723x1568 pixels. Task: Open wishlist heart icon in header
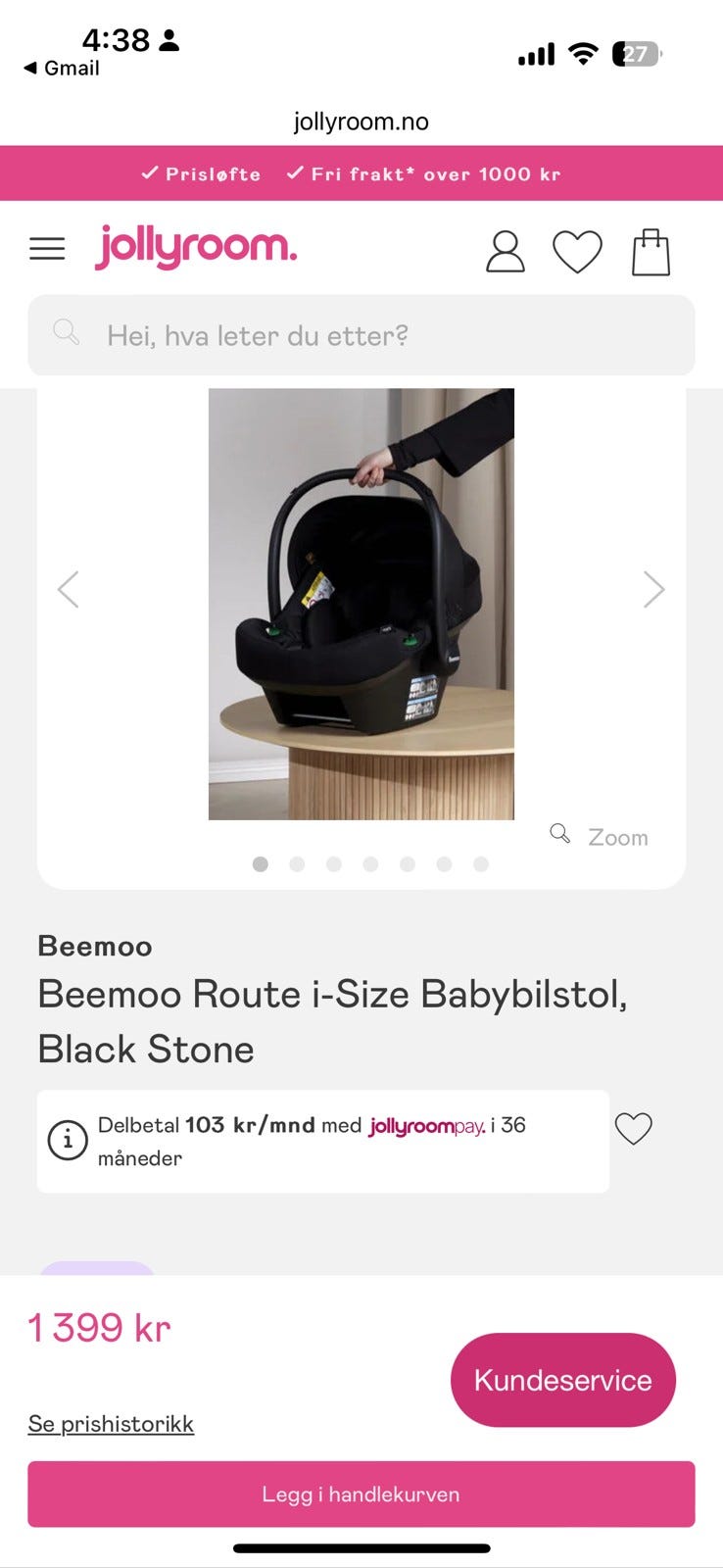577,252
